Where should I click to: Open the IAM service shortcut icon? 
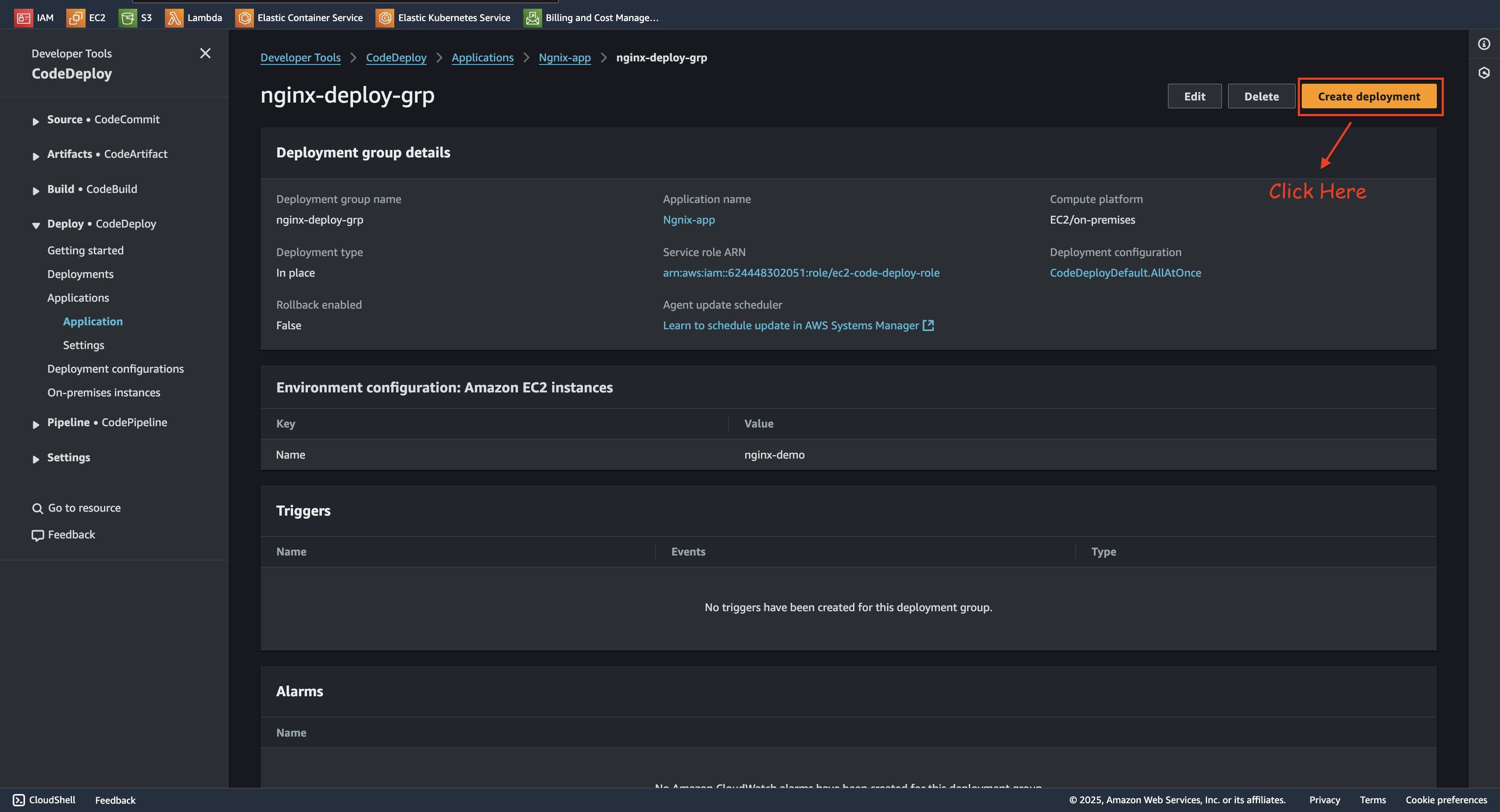[23, 18]
